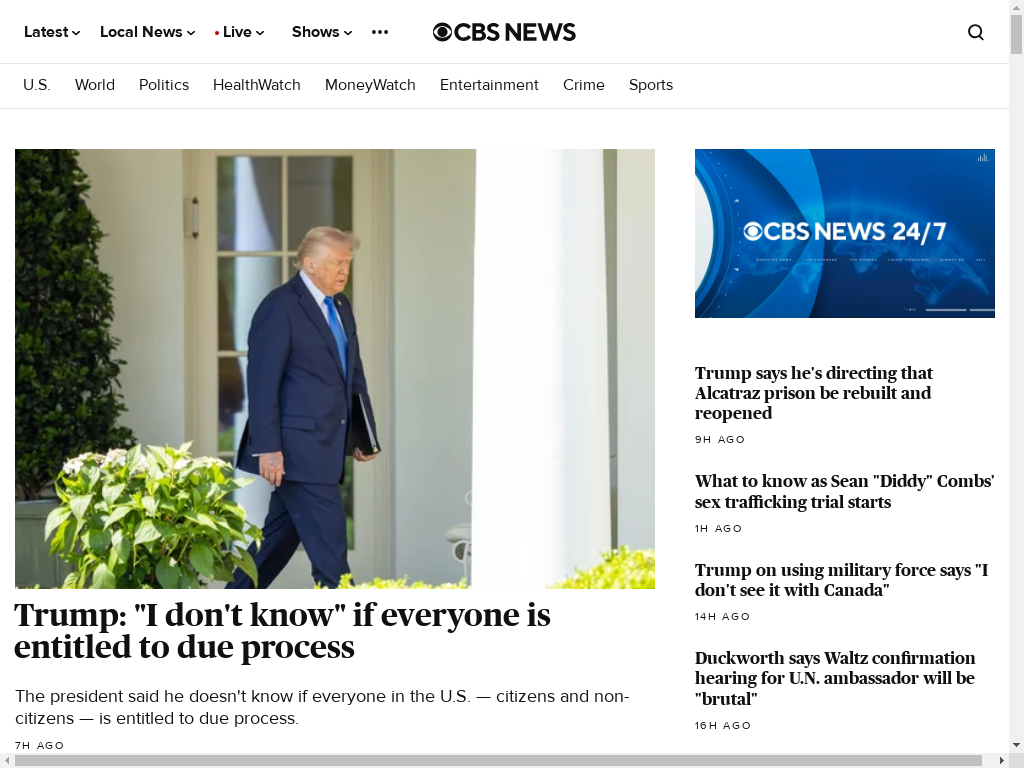Read the Diddy Combs trial story
Viewport: 1024px width, 768px height.
coord(844,491)
